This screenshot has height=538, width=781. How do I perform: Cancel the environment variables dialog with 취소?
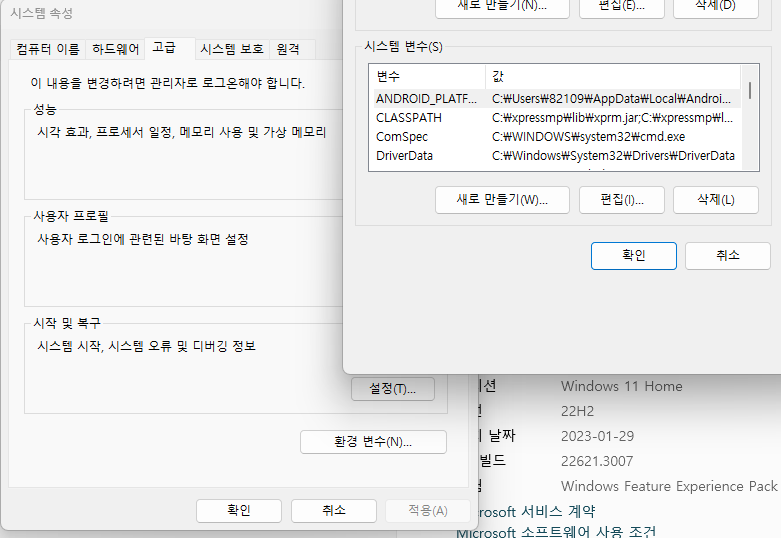pos(727,256)
